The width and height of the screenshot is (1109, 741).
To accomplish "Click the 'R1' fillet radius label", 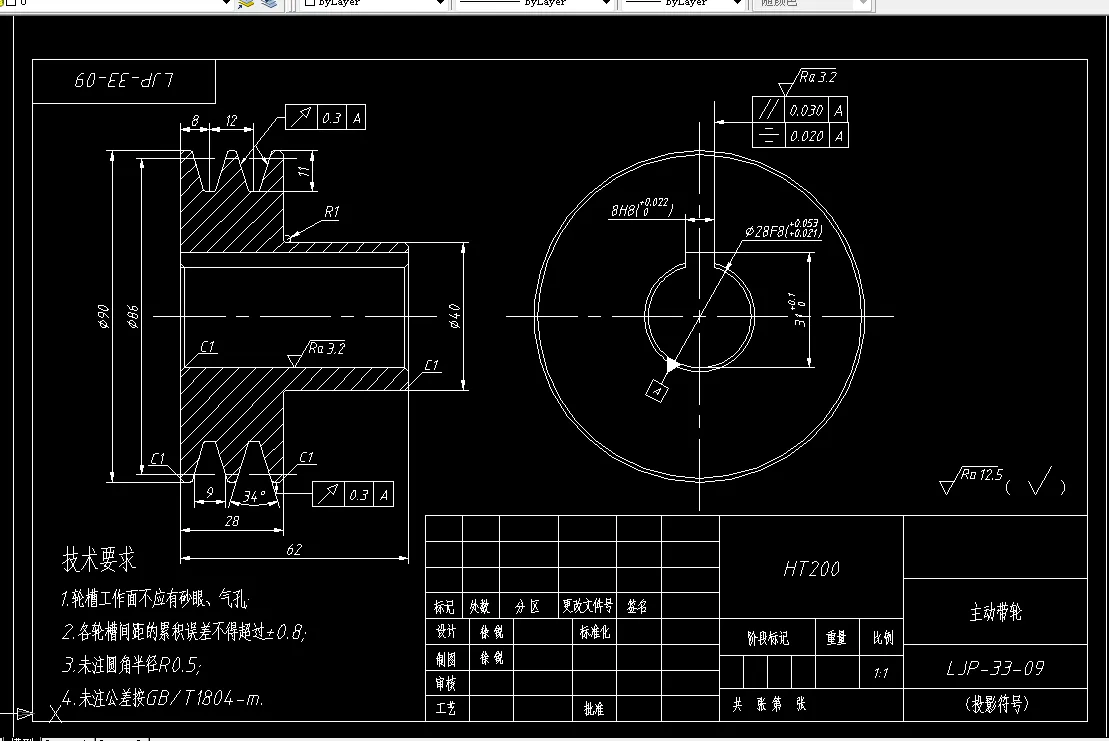I will click(x=332, y=211).
